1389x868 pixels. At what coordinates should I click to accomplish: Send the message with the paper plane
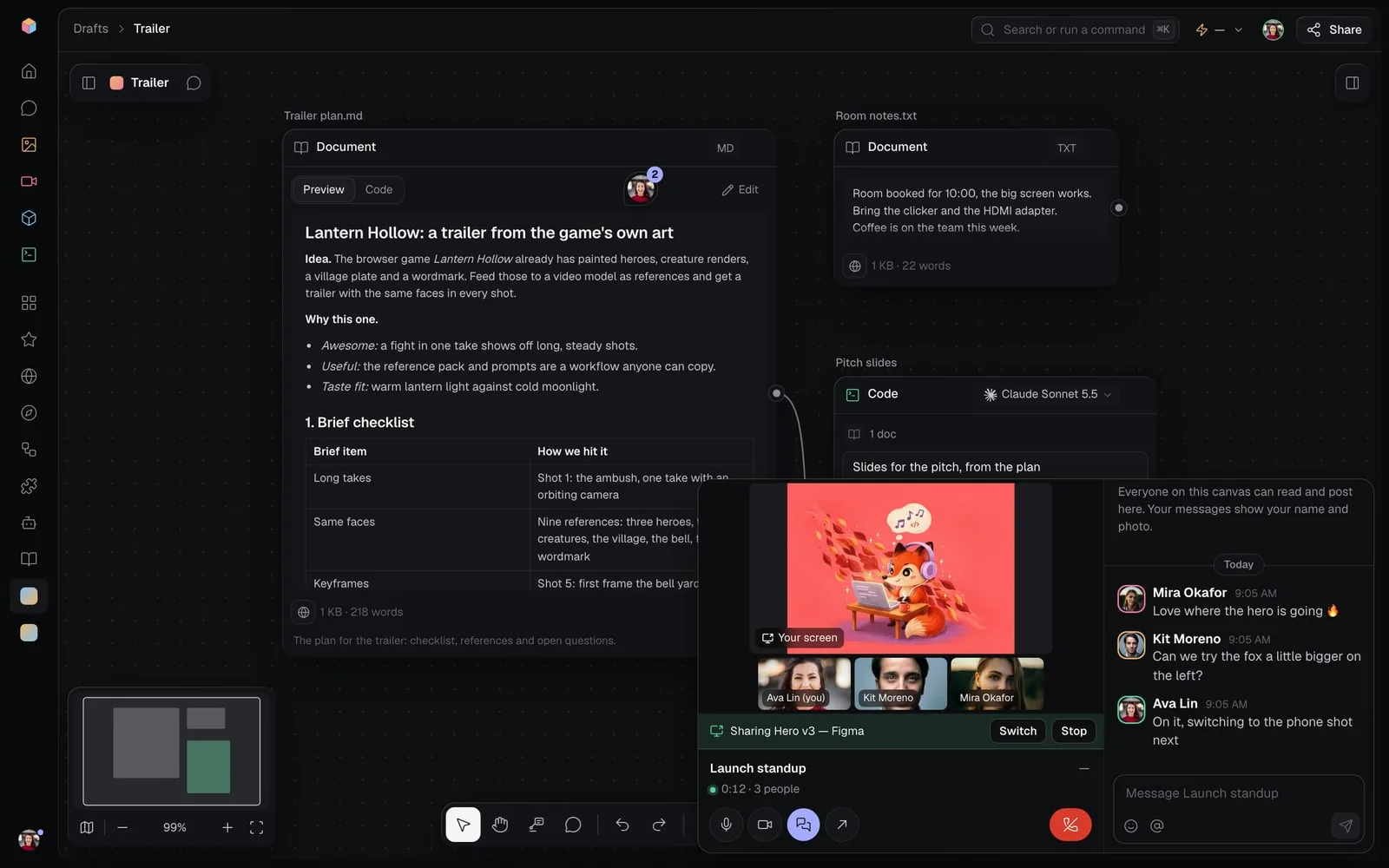(1346, 825)
